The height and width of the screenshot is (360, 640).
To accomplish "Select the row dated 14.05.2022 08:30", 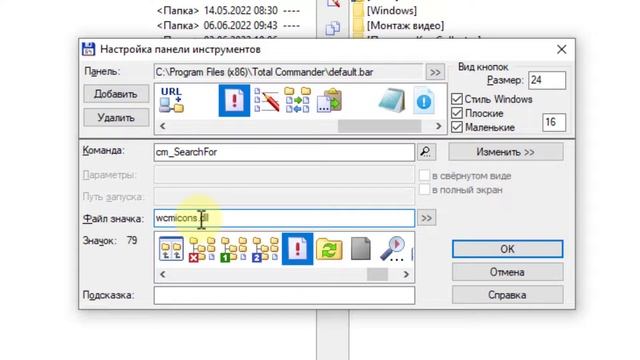I will tap(229, 11).
